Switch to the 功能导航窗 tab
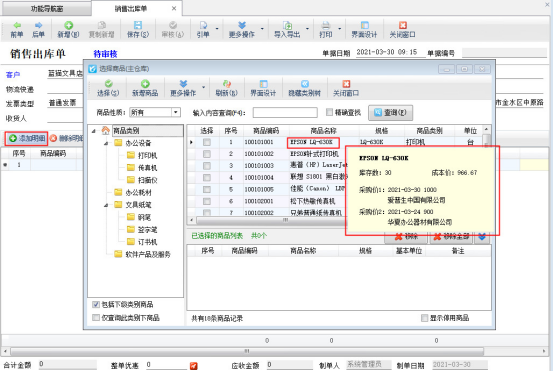Screen dimensions: 554x372 [x=47, y=8]
